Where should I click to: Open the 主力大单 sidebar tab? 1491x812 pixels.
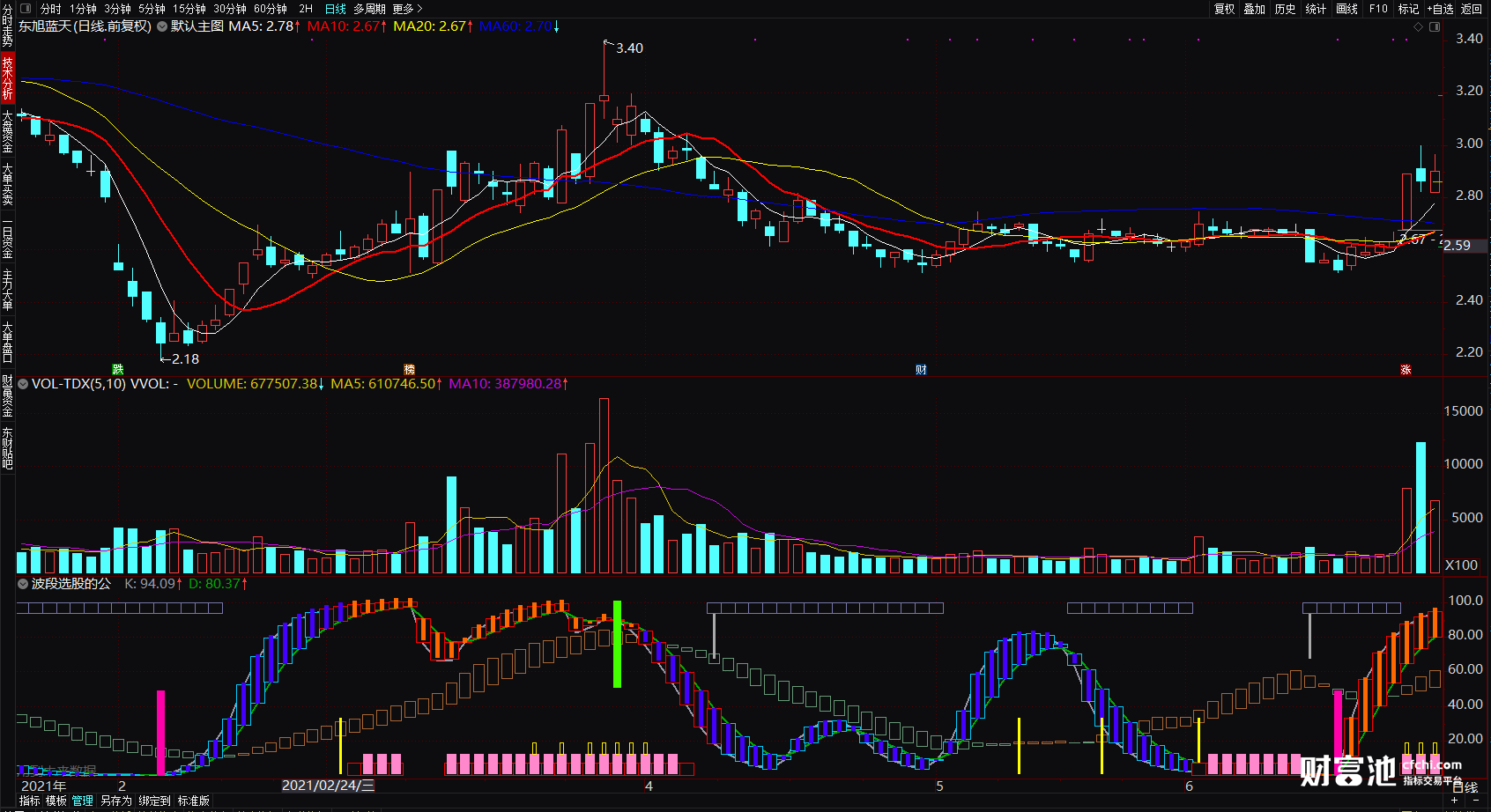tap(7, 290)
